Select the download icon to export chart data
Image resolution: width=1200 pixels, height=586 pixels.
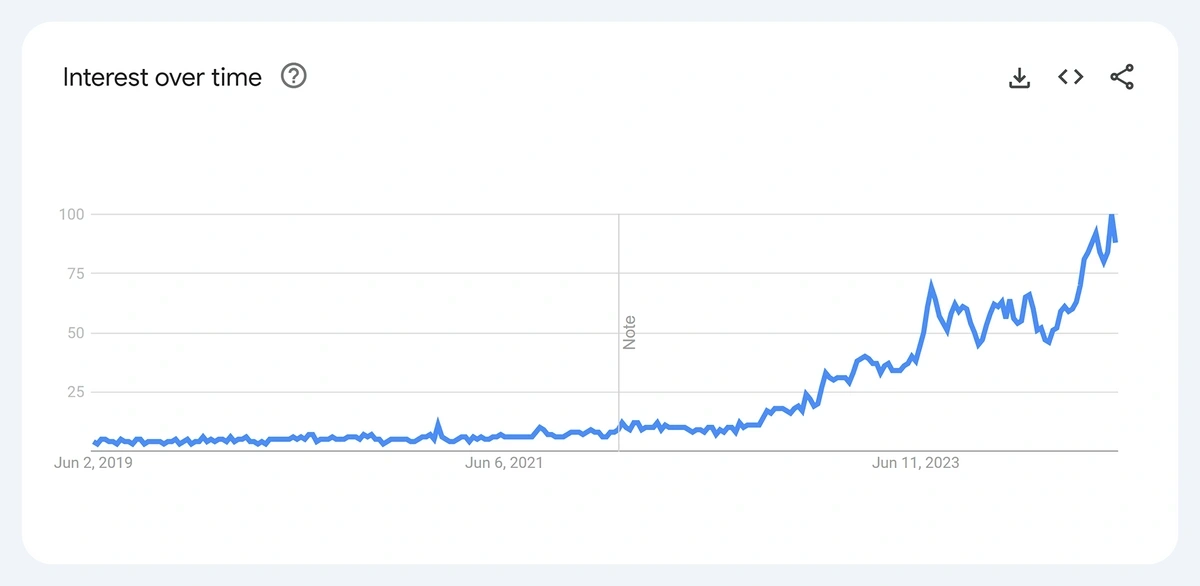(x=1019, y=76)
